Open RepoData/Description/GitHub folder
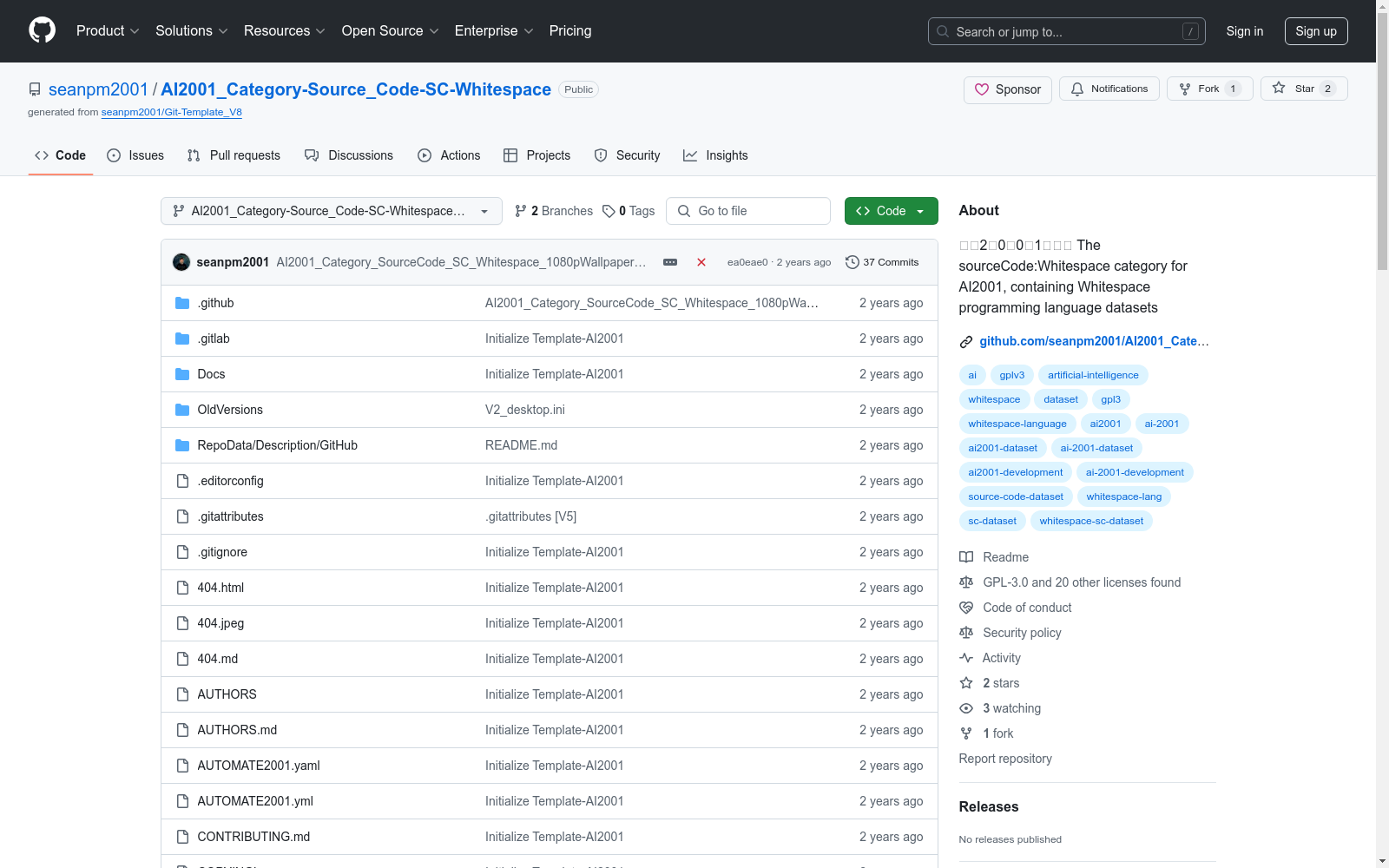Image resolution: width=1389 pixels, height=868 pixels. (277, 445)
